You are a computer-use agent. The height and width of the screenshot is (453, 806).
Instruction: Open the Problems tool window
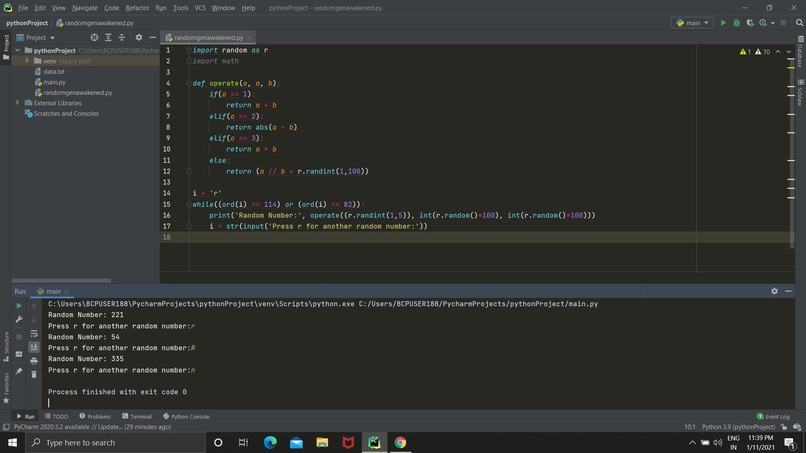tap(95, 416)
